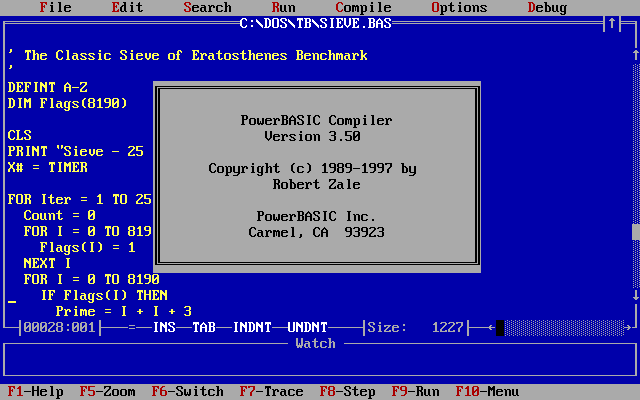Toggle the UNDNT unindent indicator
This screenshot has height=400, width=640.
pyautogui.click(x=307, y=327)
